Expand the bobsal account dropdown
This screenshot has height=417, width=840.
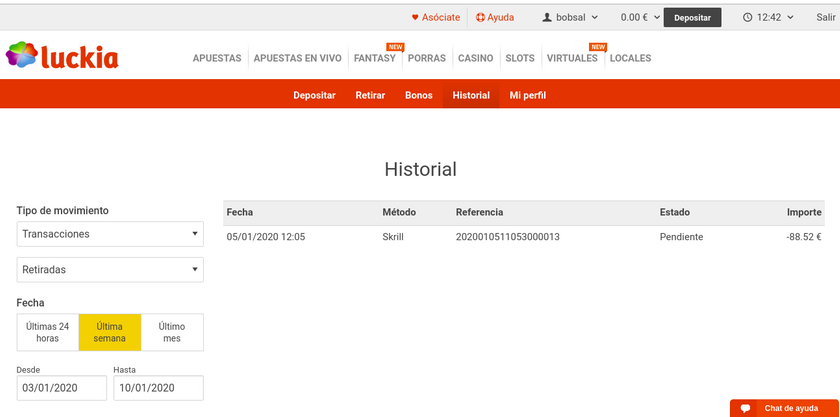[x=570, y=17]
